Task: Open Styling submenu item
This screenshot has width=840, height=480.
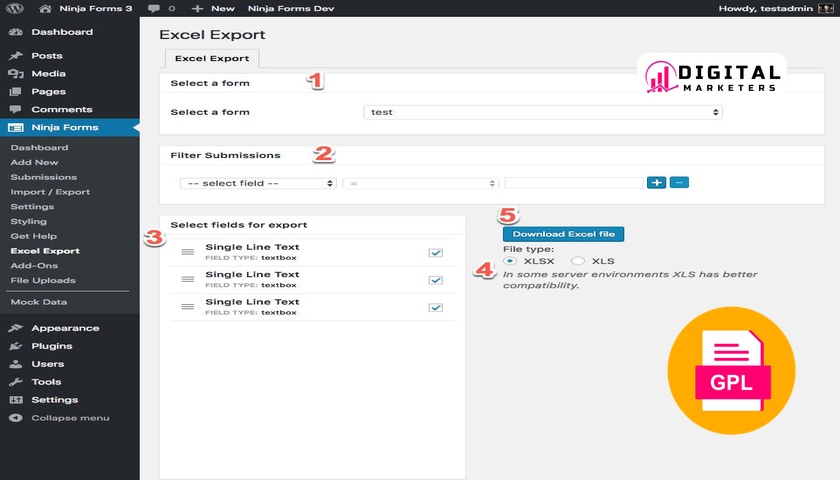Action: pyautogui.click(x=28, y=221)
